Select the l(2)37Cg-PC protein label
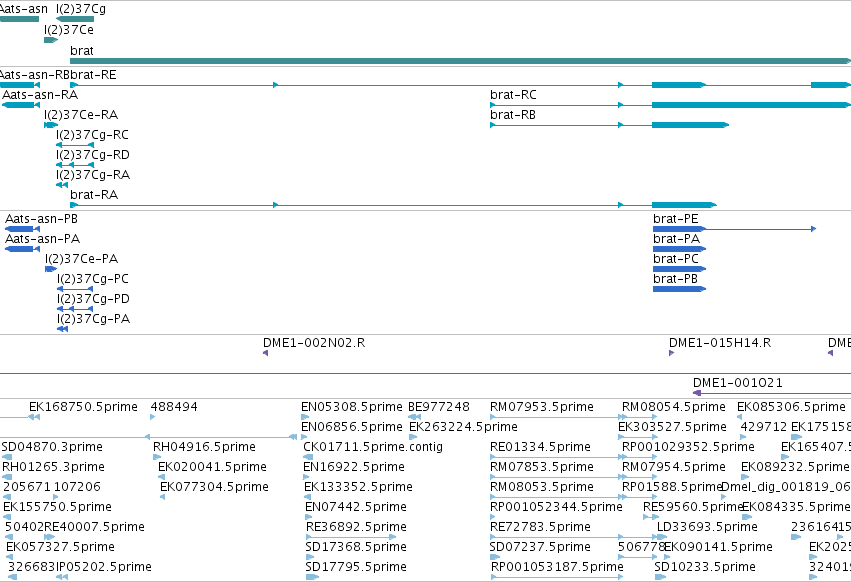 point(93,279)
